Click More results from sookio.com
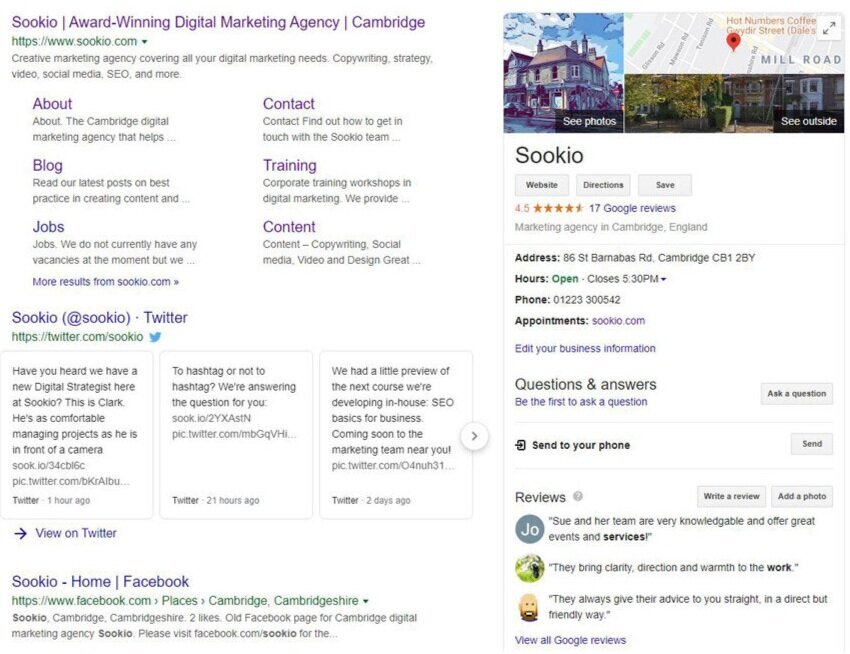The width and height of the screenshot is (850, 654). [x=106, y=282]
